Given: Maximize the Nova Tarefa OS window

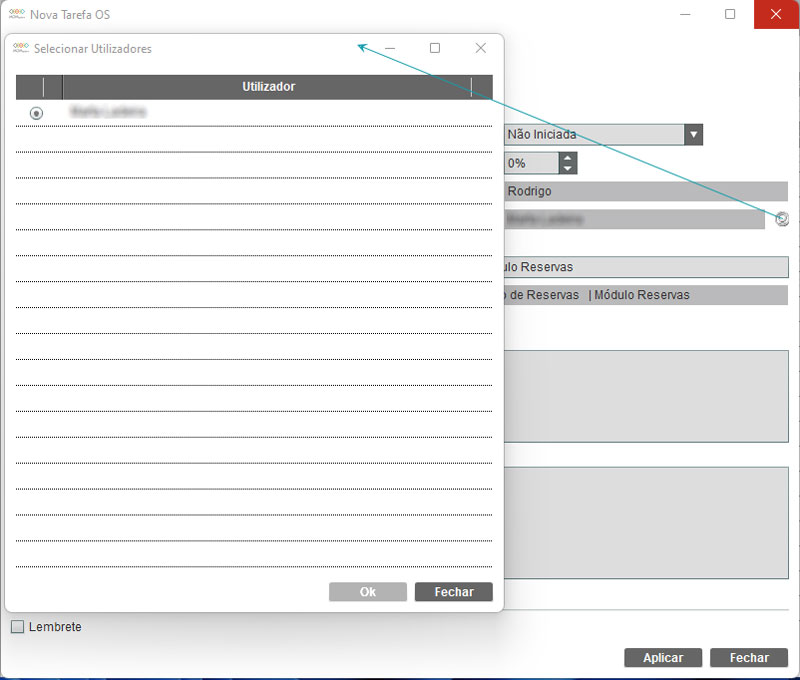Looking at the screenshot, I should click(730, 14).
